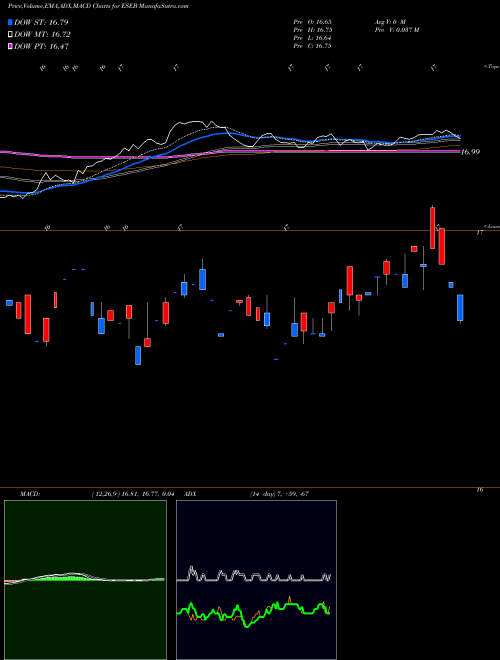Screen dimensions: 500x660
Task: Open the green MACD indicator panel
Action: (85, 580)
